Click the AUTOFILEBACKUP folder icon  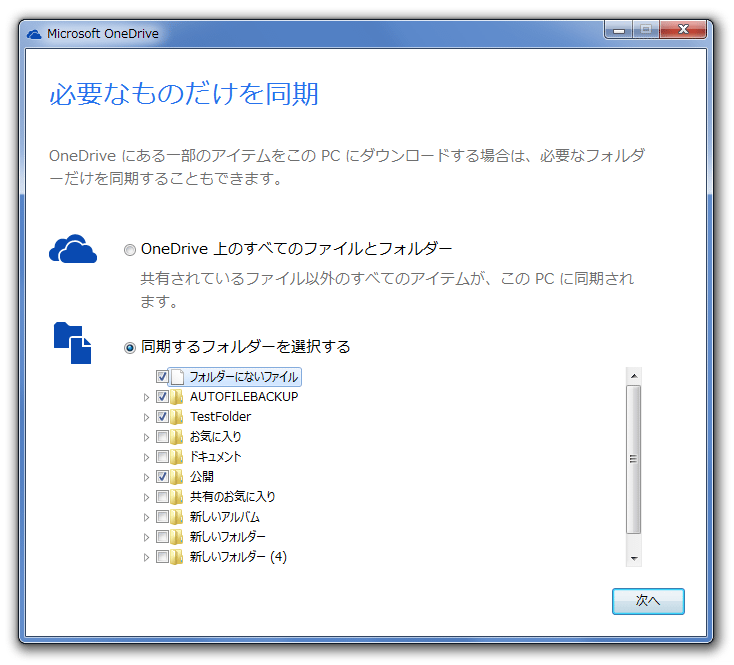pos(176,396)
